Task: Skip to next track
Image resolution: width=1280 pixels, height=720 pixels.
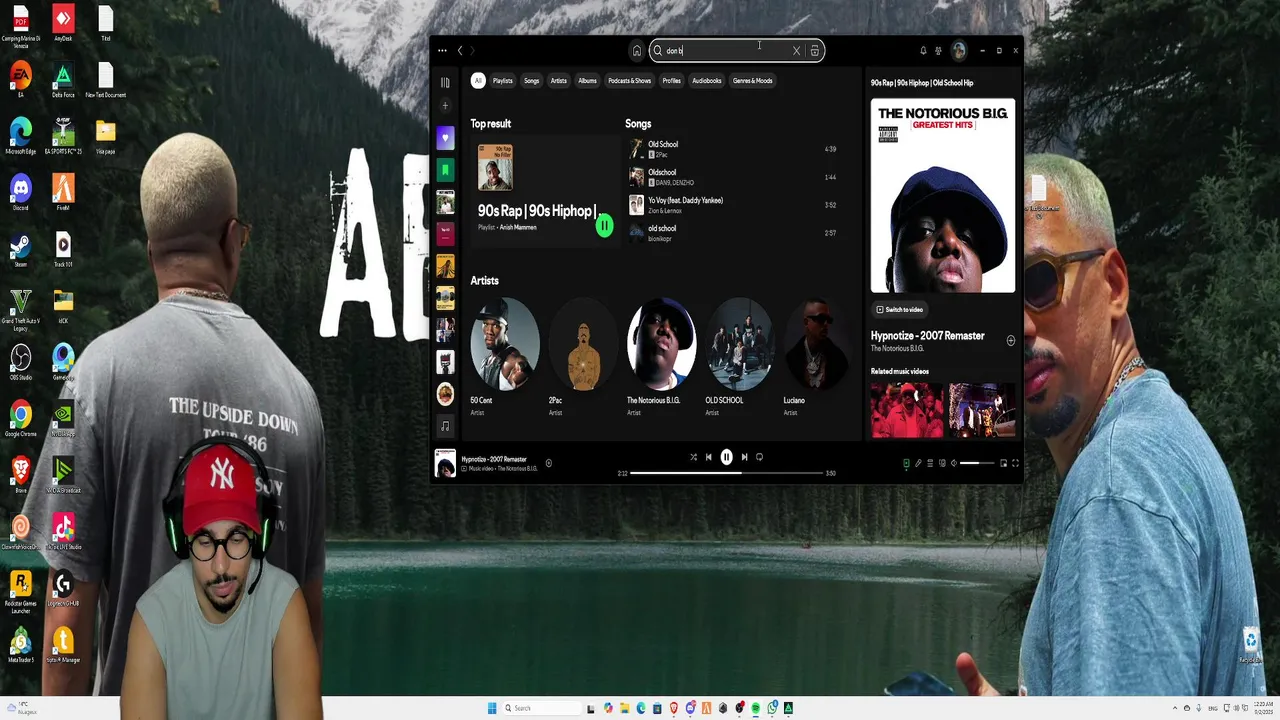Action: pyautogui.click(x=744, y=457)
